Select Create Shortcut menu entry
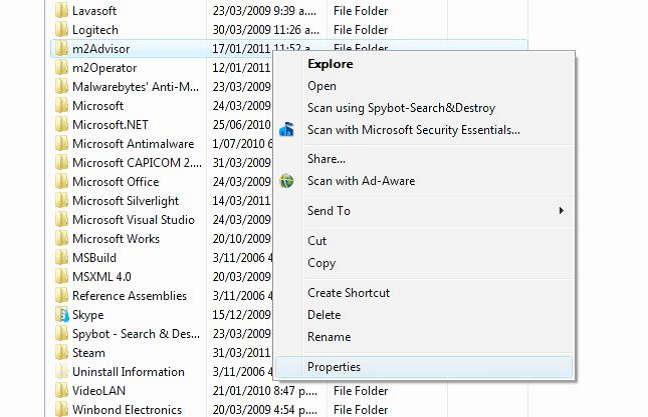The width and height of the screenshot is (648, 417). point(348,293)
